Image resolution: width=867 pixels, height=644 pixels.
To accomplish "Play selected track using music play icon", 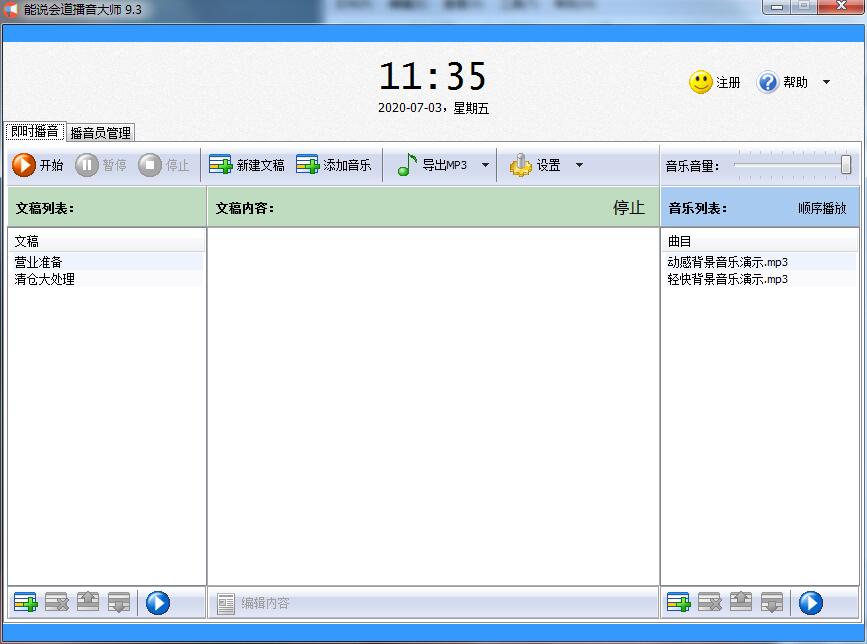I will tap(811, 603).
